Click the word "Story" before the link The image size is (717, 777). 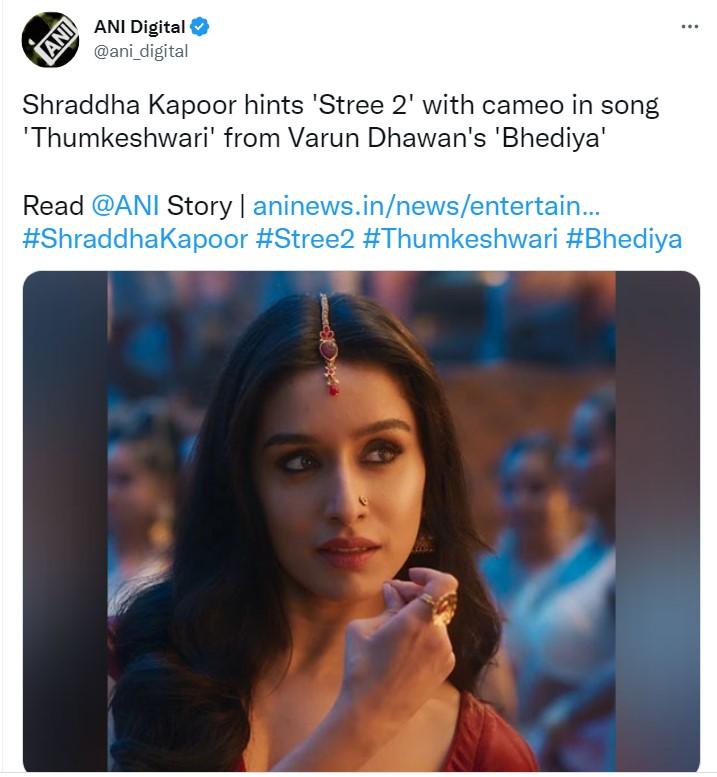pos(199,206)
